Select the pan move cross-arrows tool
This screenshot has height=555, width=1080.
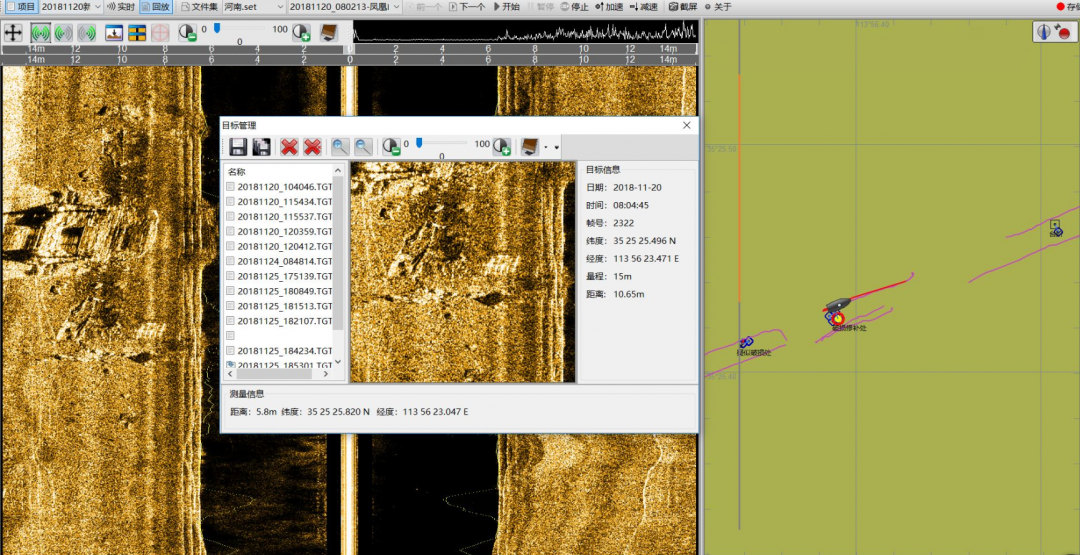click(x=13, y=32)
